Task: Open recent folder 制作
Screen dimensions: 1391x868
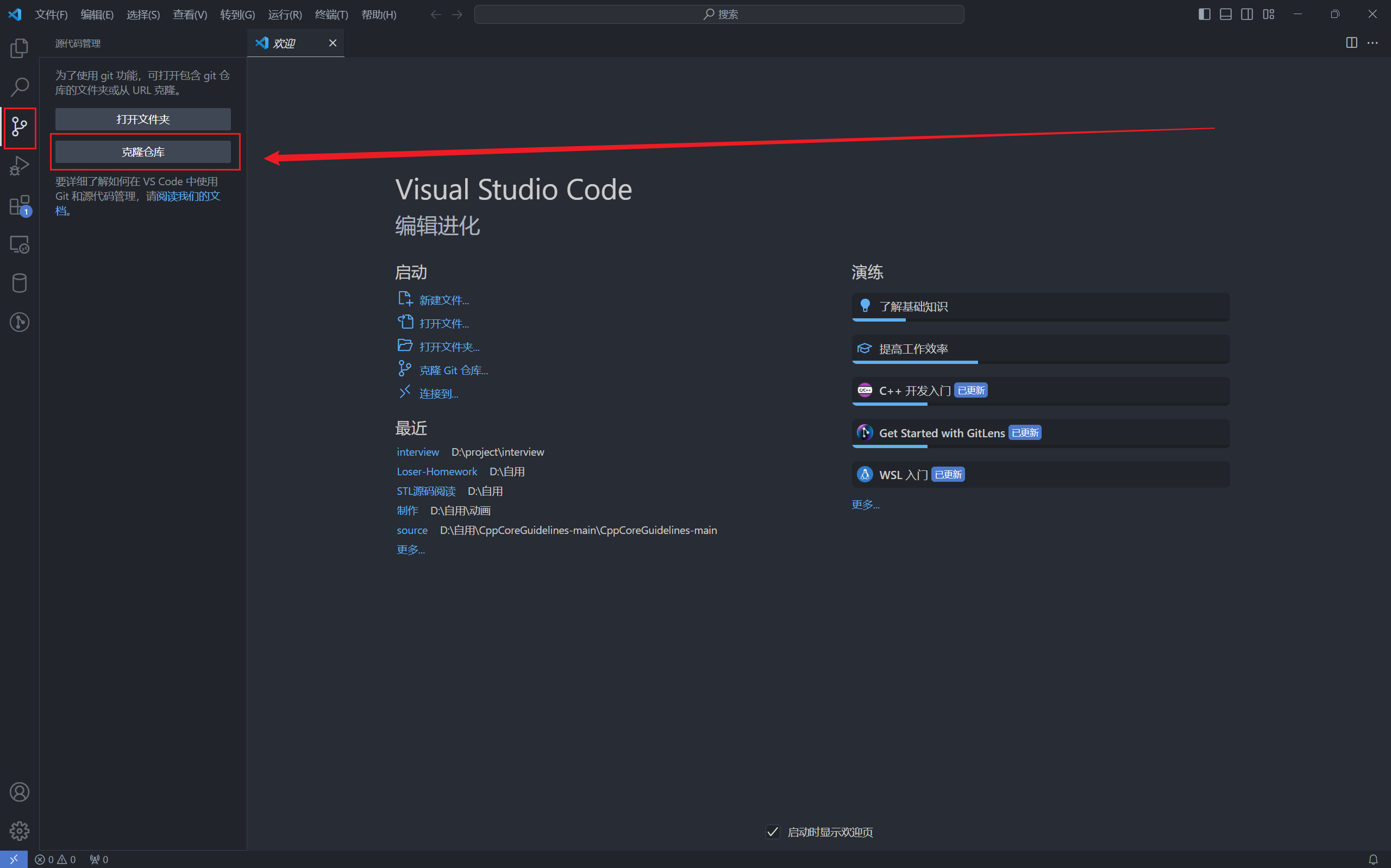Action: [407, 511]
